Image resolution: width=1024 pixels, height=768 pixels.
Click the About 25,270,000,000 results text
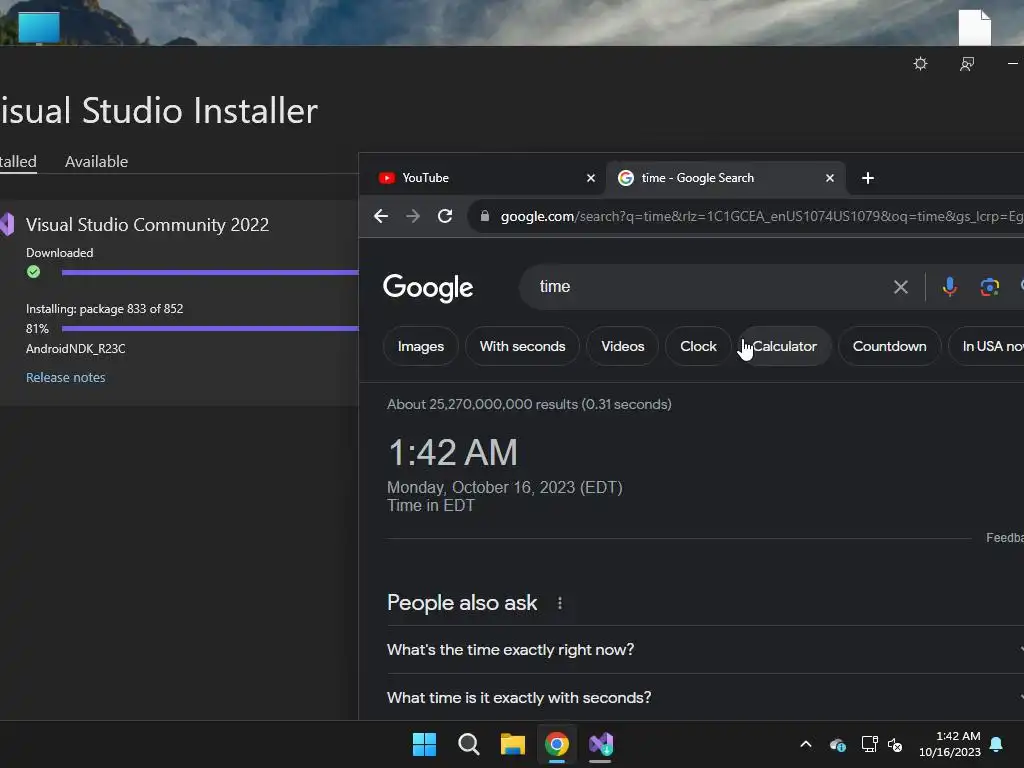(529, 404)
